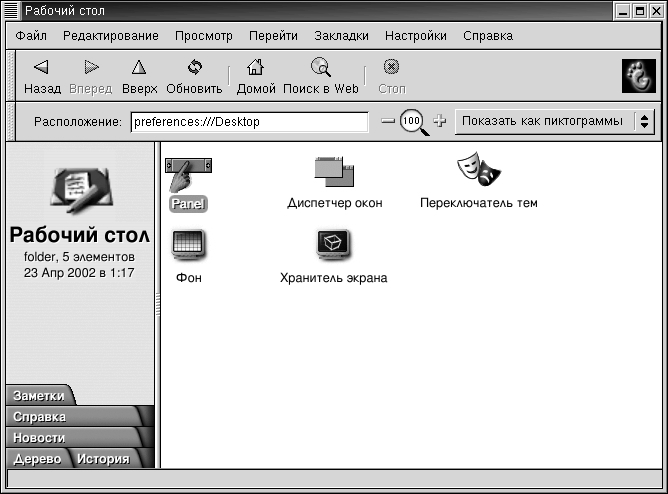Click the Вверх (Up) arrow icon
The width and height of the screenshot is (668, 494).
pyautogui.click(x=139, y=68)
